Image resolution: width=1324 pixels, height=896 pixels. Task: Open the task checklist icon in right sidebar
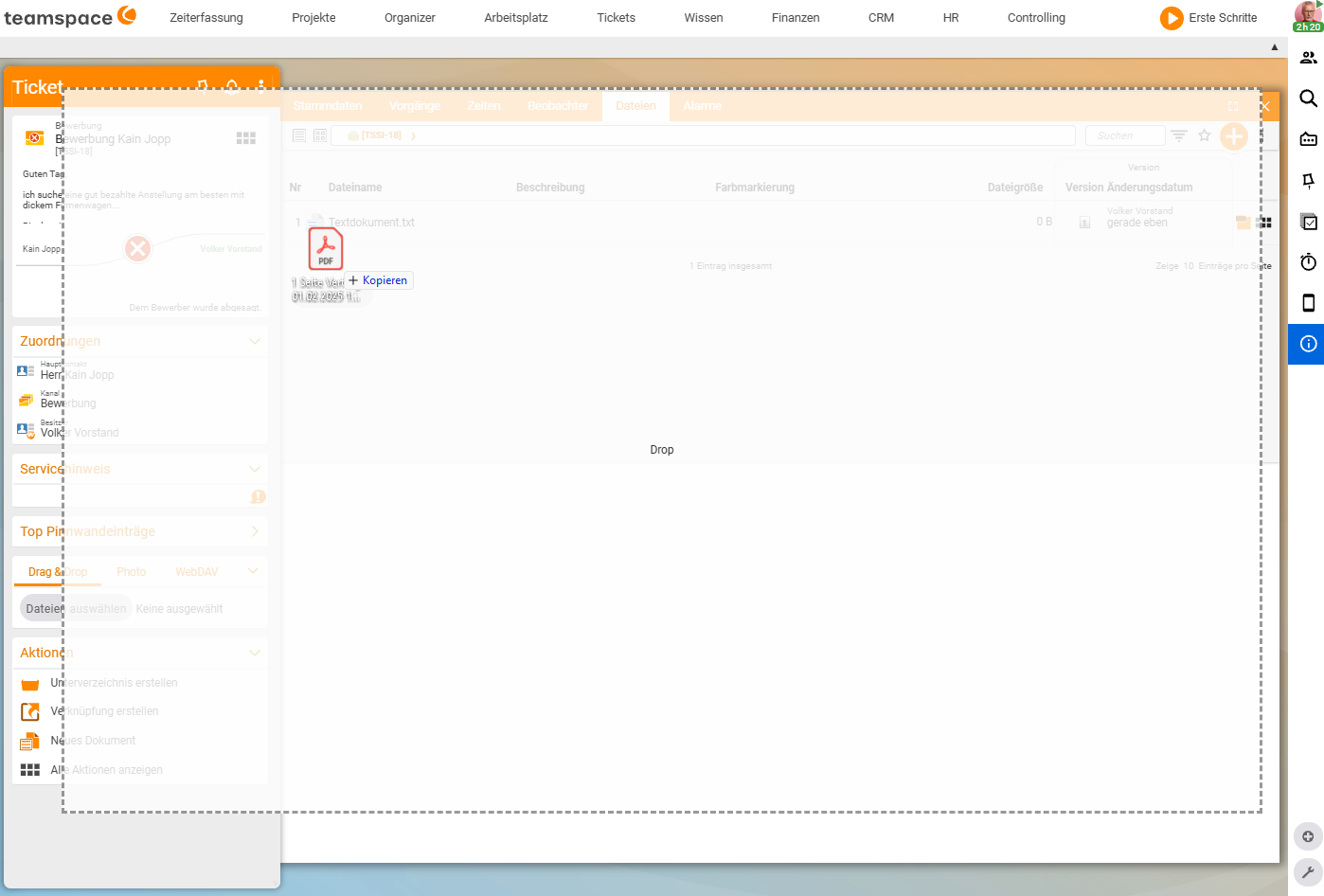[1308, 222]
